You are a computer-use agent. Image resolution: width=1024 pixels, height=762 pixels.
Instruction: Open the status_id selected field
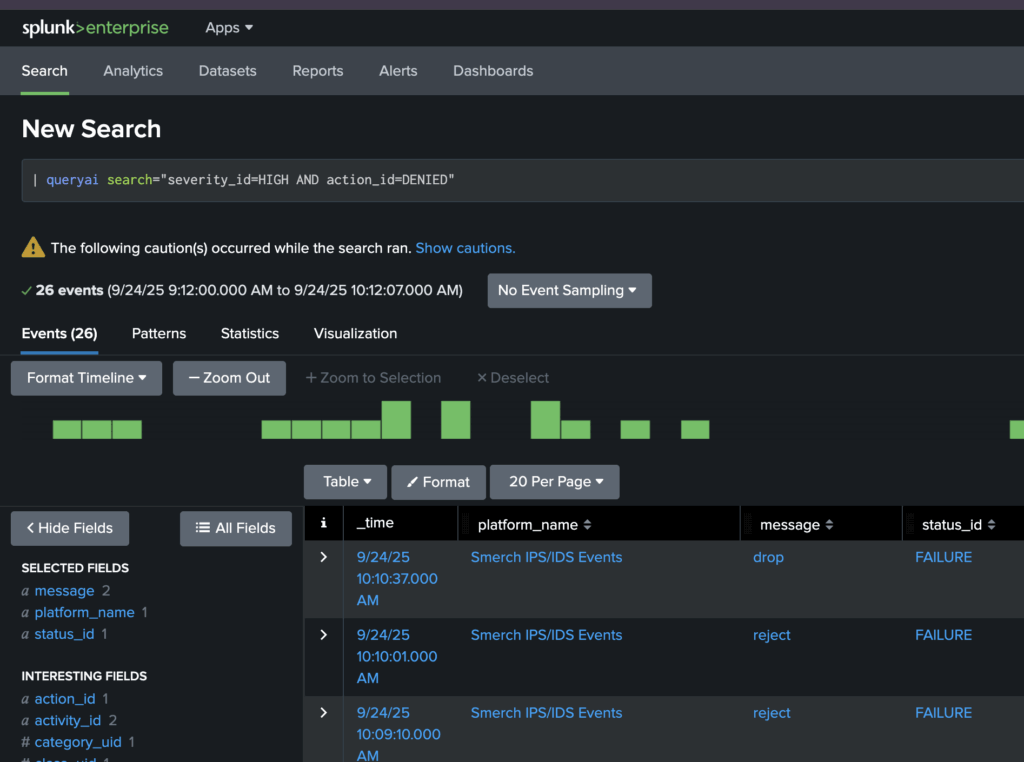pyautogui.click(x=64, y=634)
